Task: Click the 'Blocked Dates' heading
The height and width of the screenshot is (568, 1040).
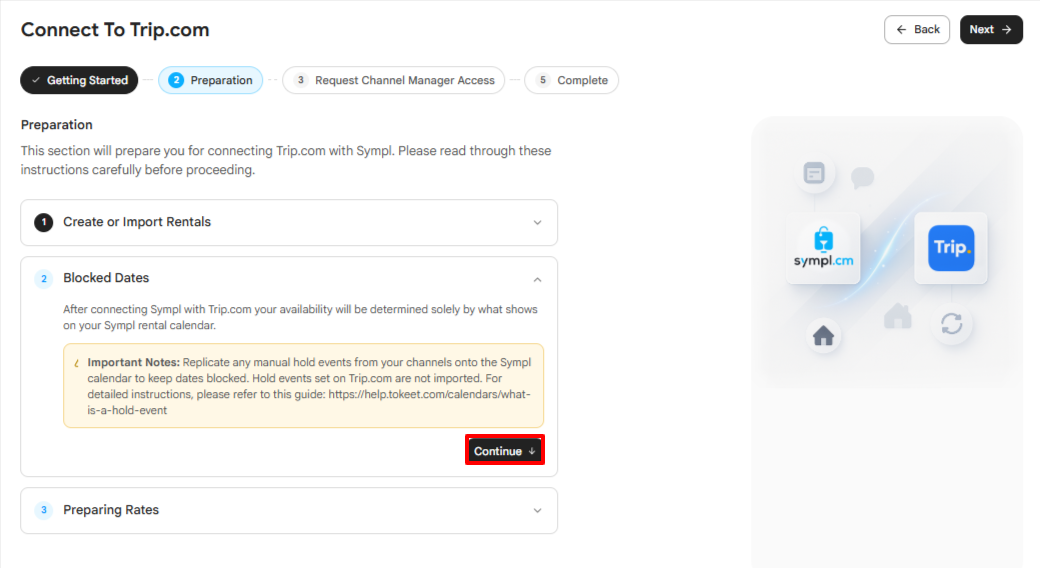Action: (106, 278)
